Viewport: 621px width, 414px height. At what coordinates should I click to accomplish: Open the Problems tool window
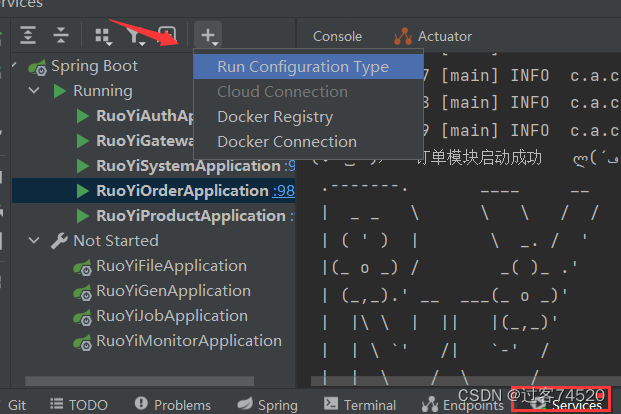tap(173, 405)
